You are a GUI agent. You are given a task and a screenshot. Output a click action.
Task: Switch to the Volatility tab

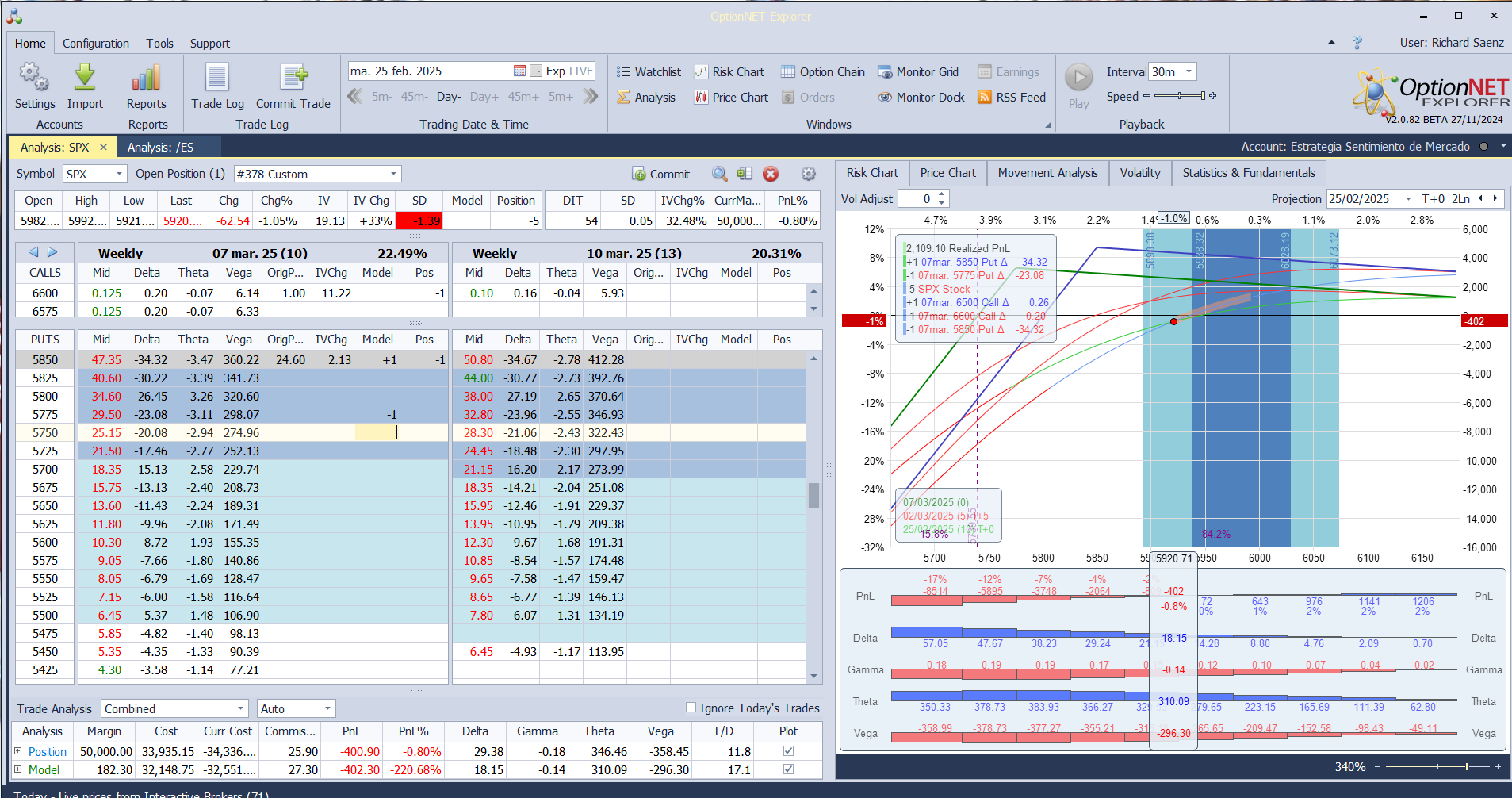(1139, 173)
